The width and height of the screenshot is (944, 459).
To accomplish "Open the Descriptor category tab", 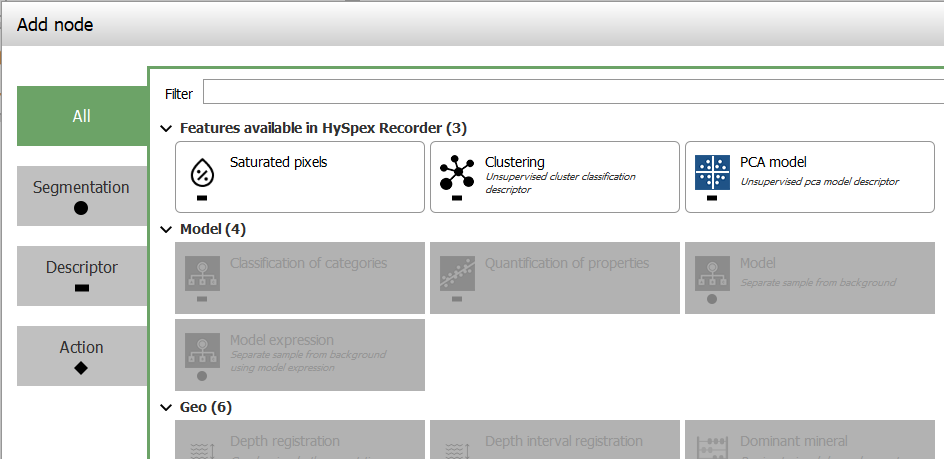I will click(82, 275).
